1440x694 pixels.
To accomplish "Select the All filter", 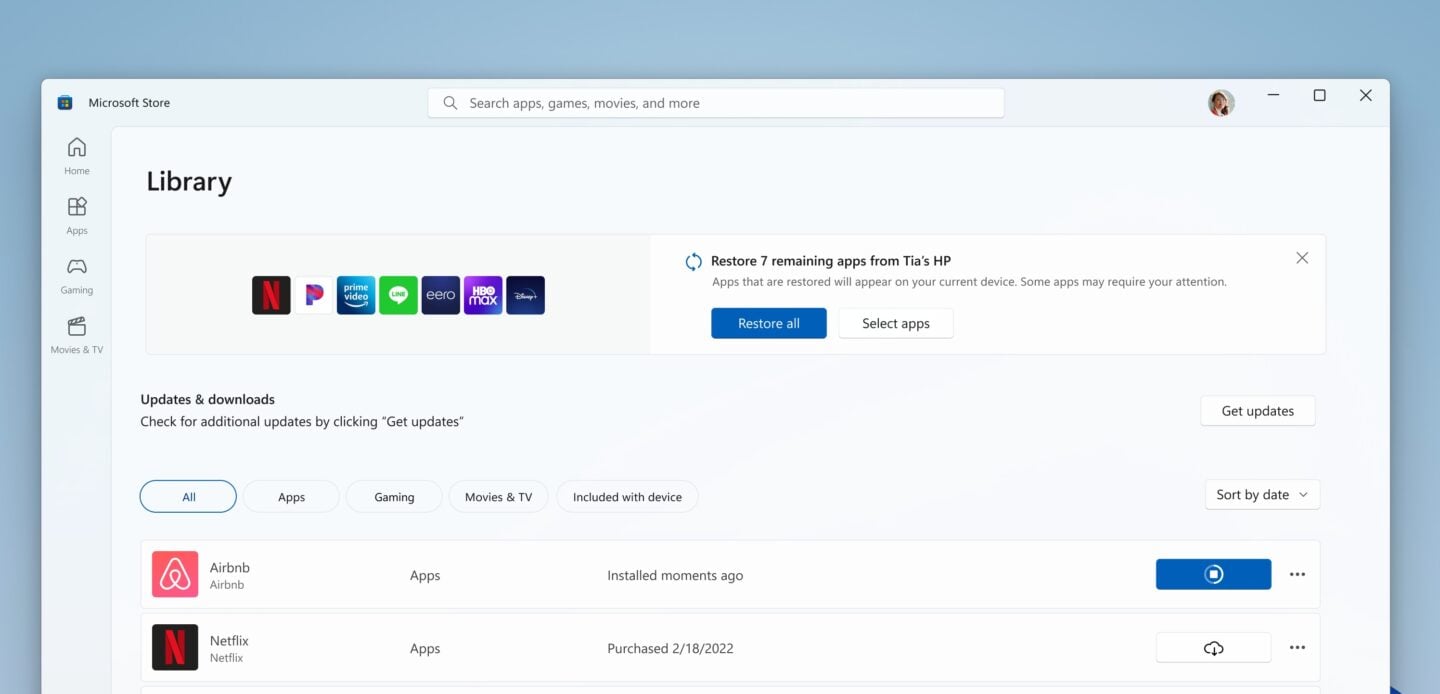I will 188,497.
